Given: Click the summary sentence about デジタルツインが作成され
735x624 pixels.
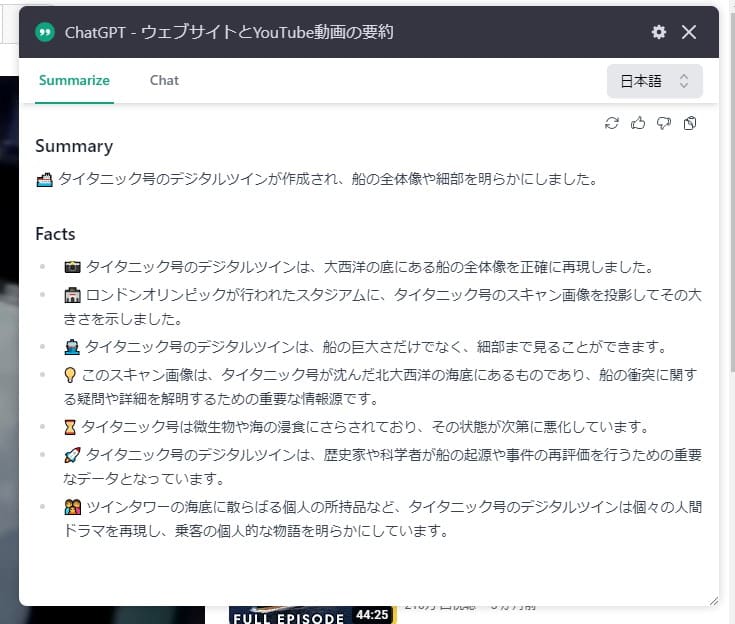Looking at the screenshot, I should pos(327,179).
